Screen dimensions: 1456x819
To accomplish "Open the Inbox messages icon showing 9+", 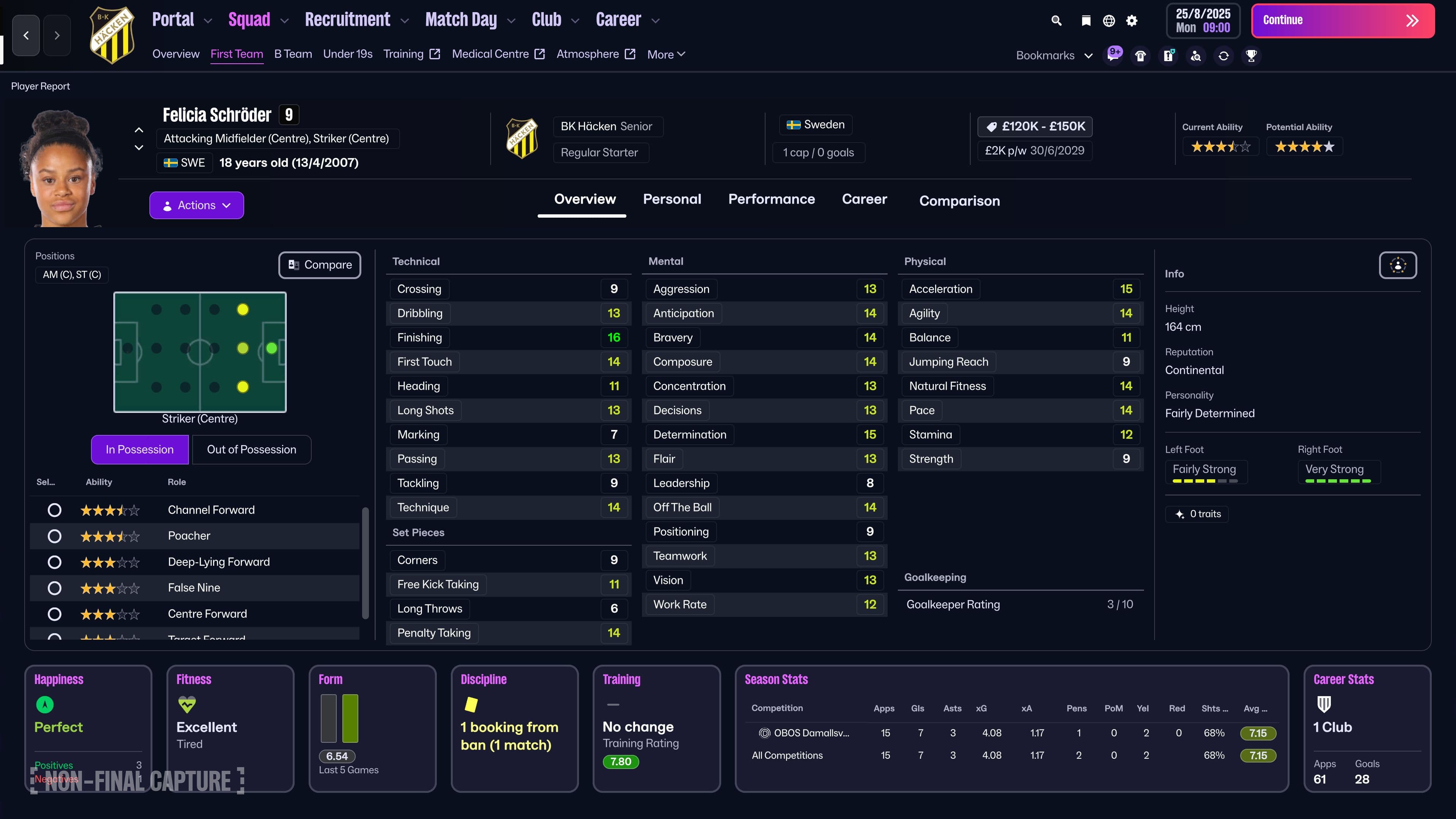I will pyautogui.click(x=1114, y=55).
